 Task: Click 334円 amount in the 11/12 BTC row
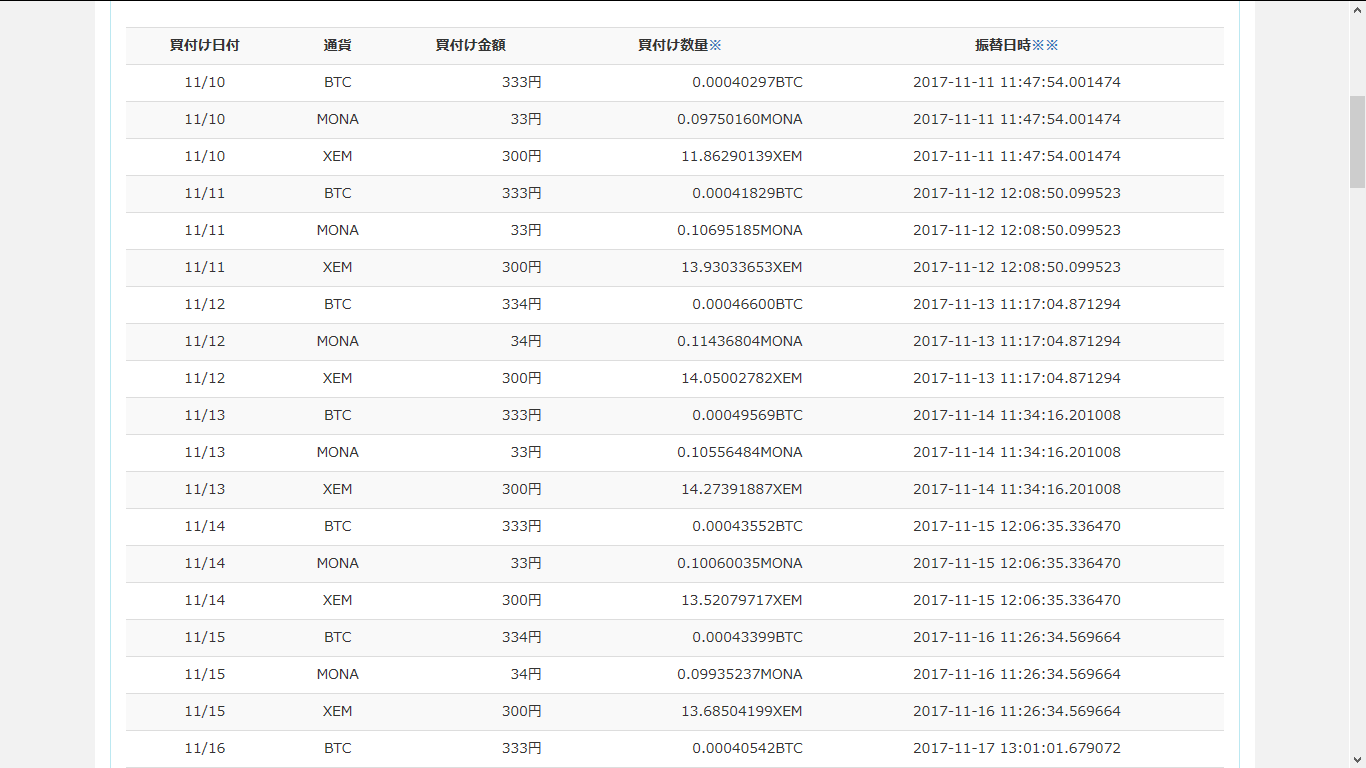(x=522, y=304)
